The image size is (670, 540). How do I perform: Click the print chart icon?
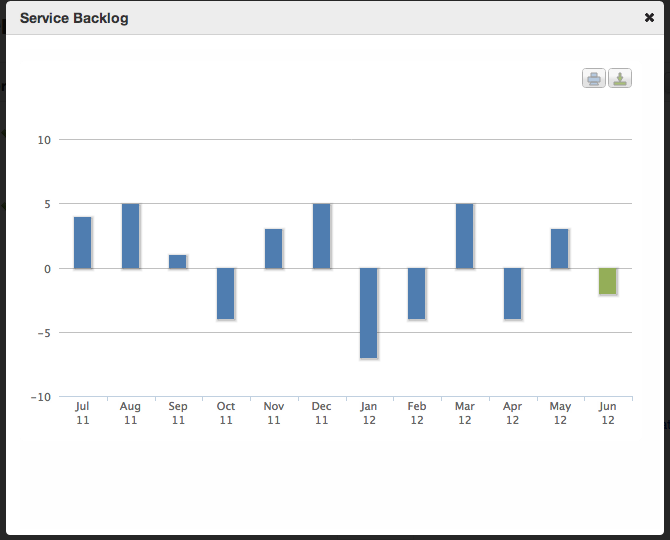tap(594, 79)
